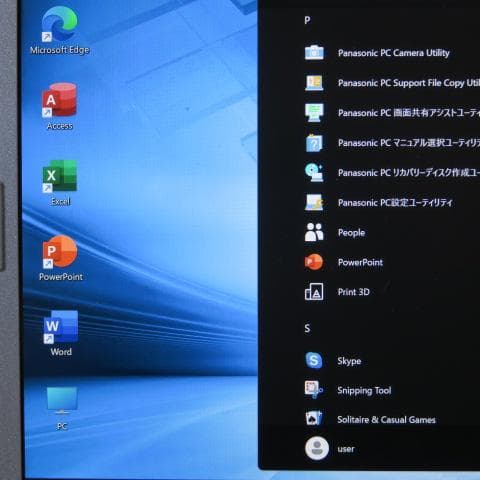This screenshot has width=480, height=480.
Task: Launch Panasonic PC Camera Utility from list
Action: (394, 53)
